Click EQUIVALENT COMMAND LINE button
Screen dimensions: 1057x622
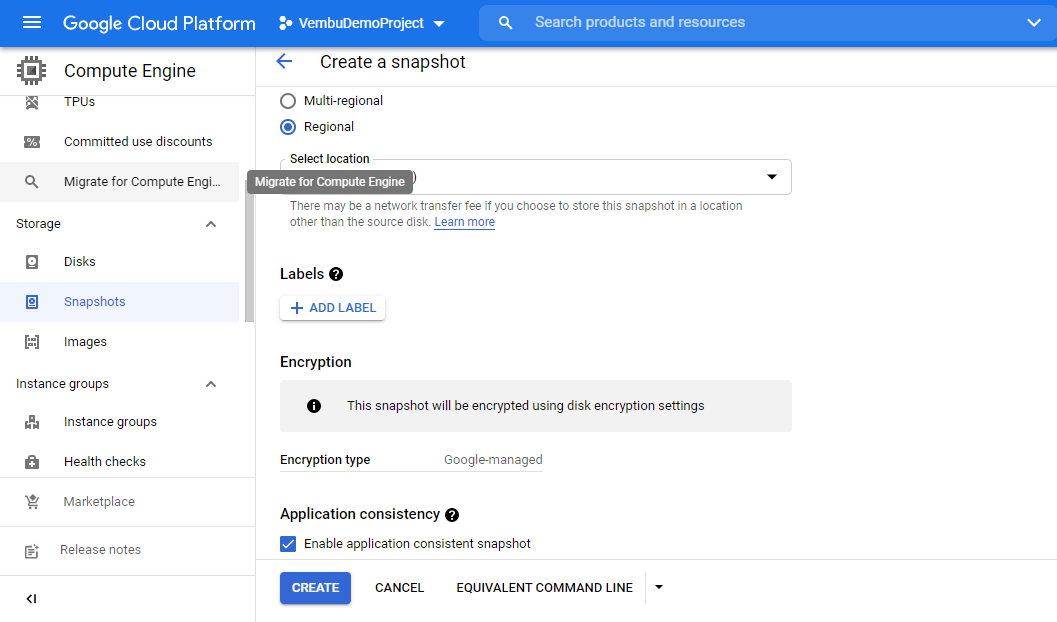[545, 588]
